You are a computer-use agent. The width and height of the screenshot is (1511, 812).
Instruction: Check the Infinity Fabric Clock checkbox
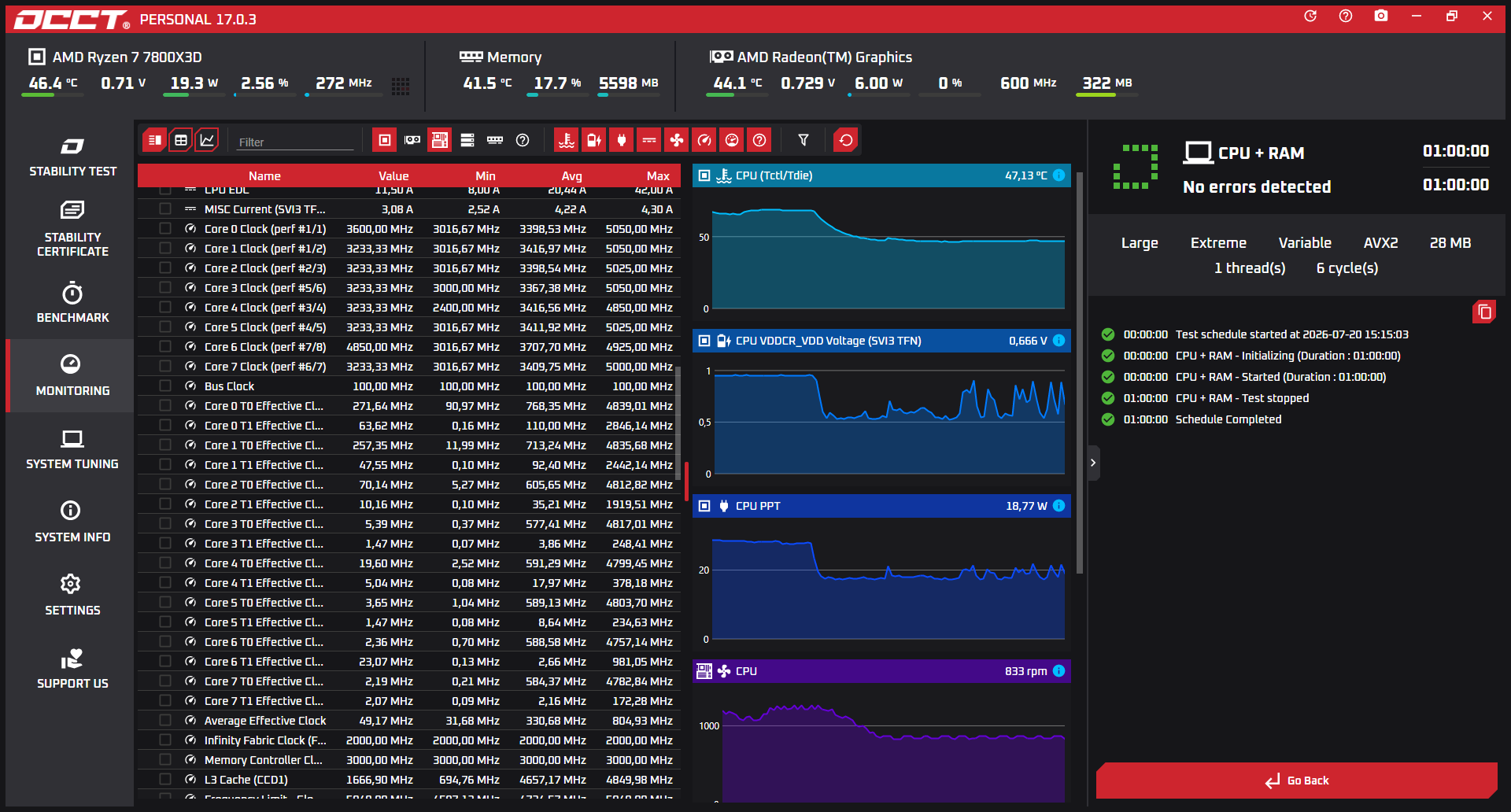[165, 740]
